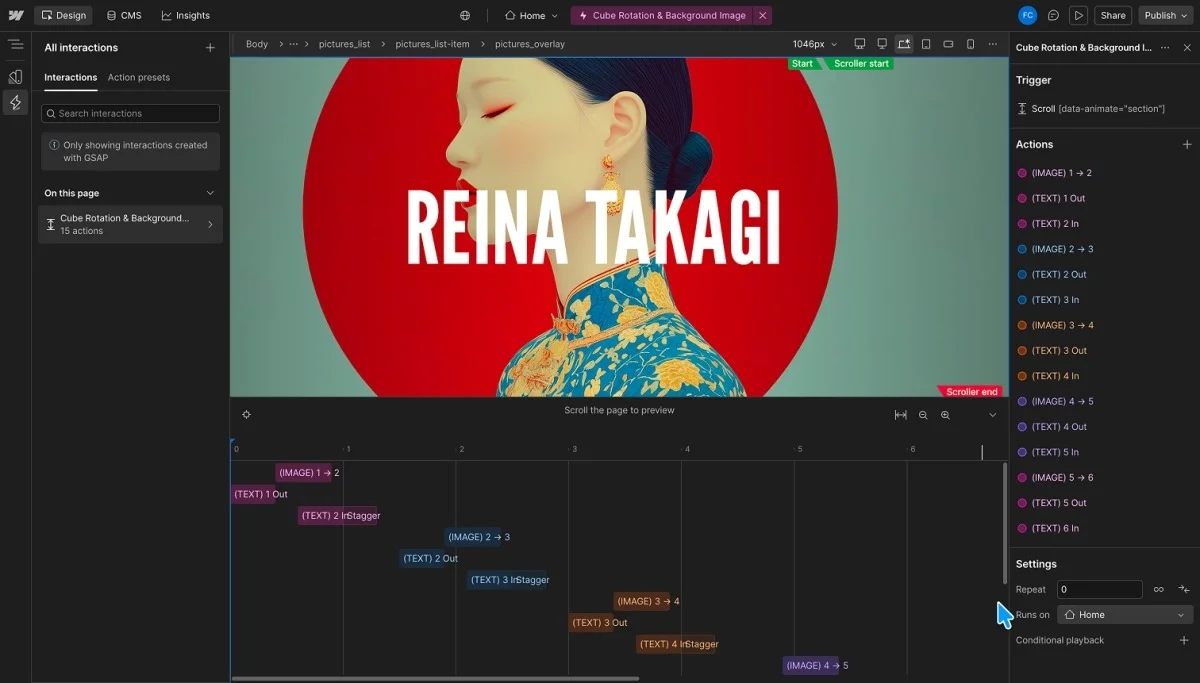Open interaction panel more options ellipsis

pos(1163,47)
